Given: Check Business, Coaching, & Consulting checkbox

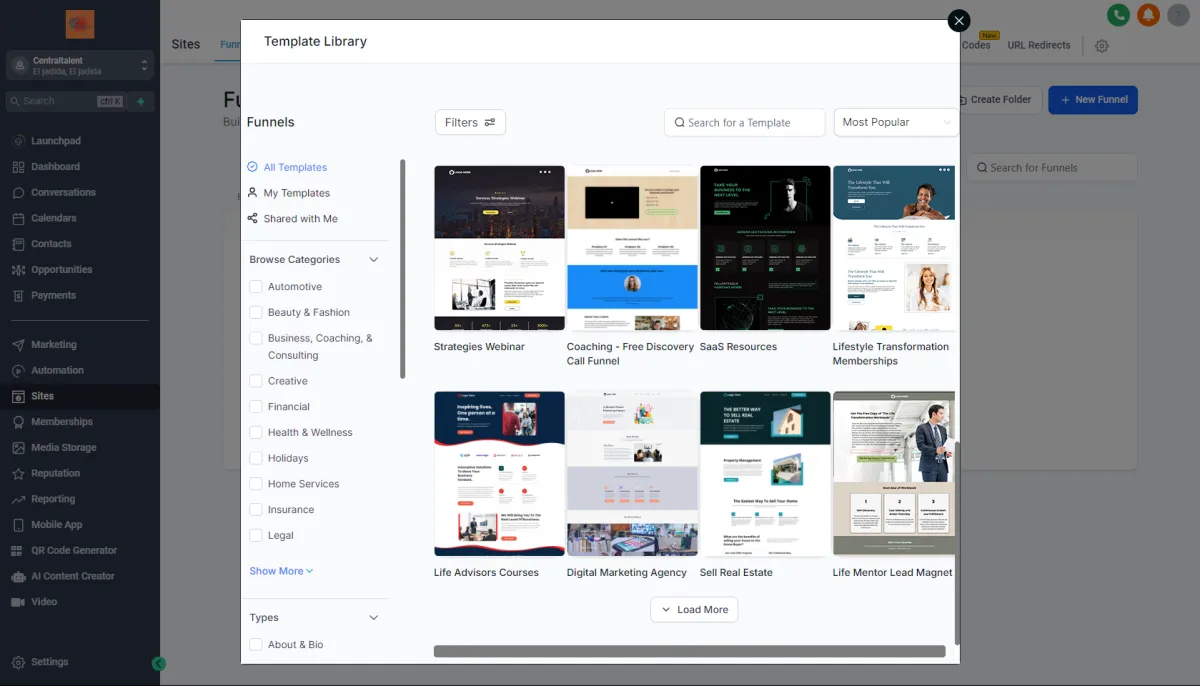Looking at the screenshot, I should (x=256, y=339).
